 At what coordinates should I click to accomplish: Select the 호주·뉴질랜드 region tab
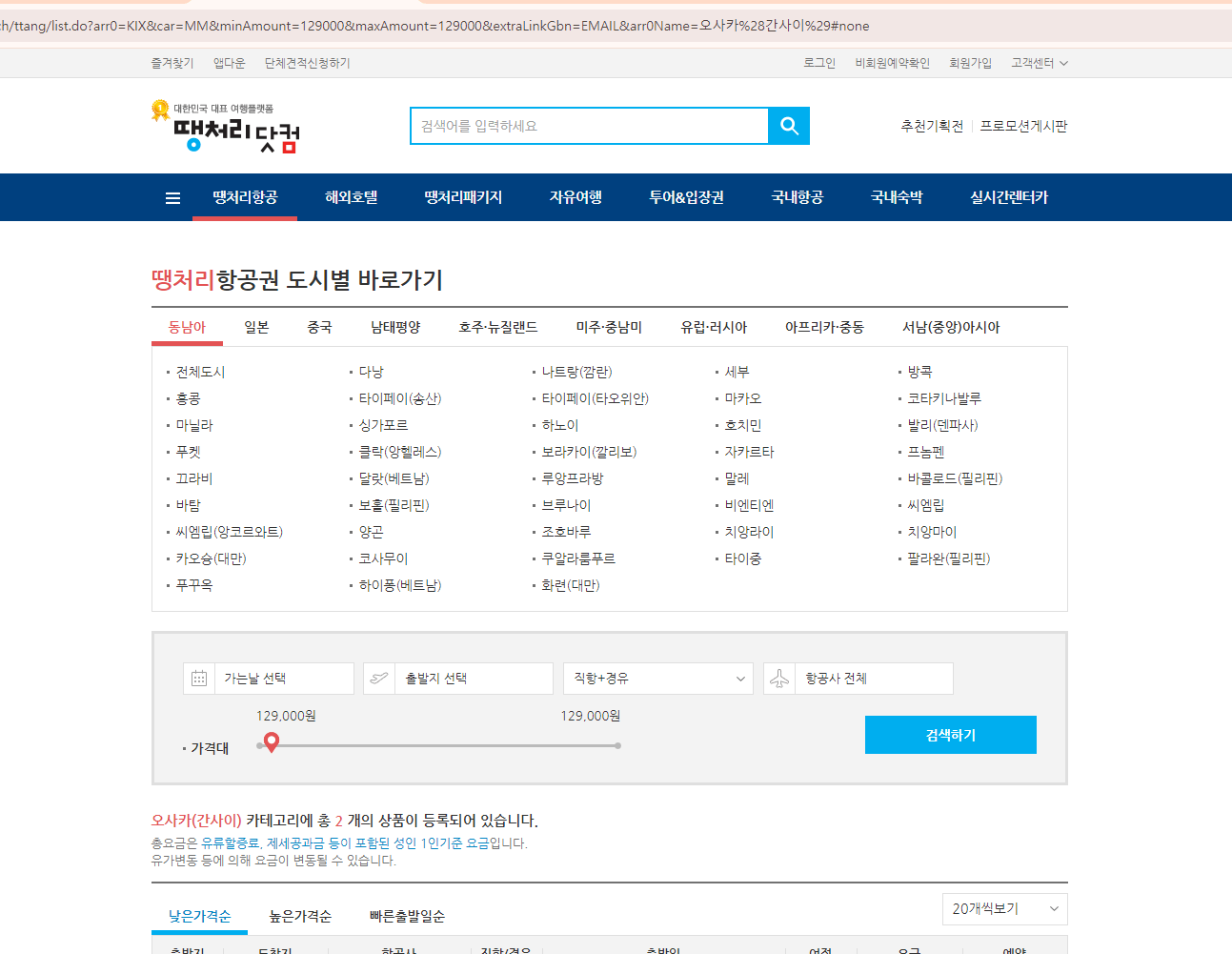498,327
